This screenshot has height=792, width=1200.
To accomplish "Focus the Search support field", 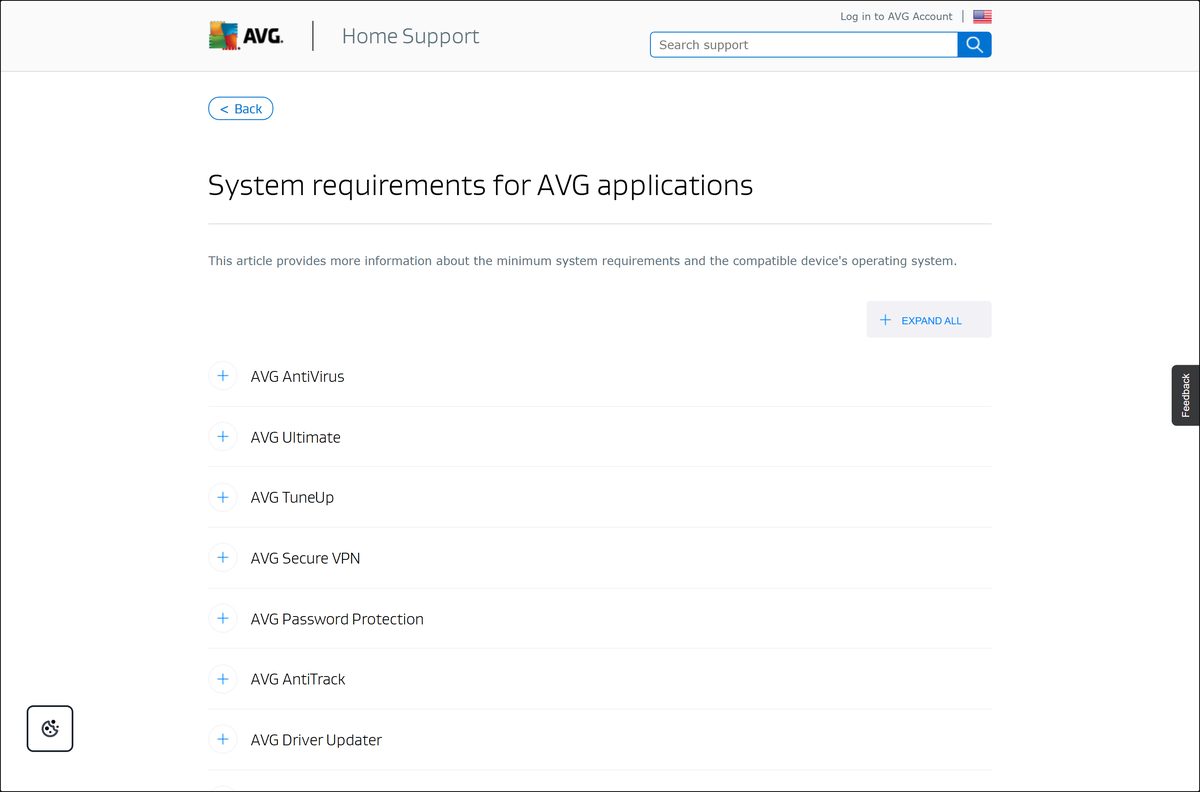I will click(x=804, y=45).
